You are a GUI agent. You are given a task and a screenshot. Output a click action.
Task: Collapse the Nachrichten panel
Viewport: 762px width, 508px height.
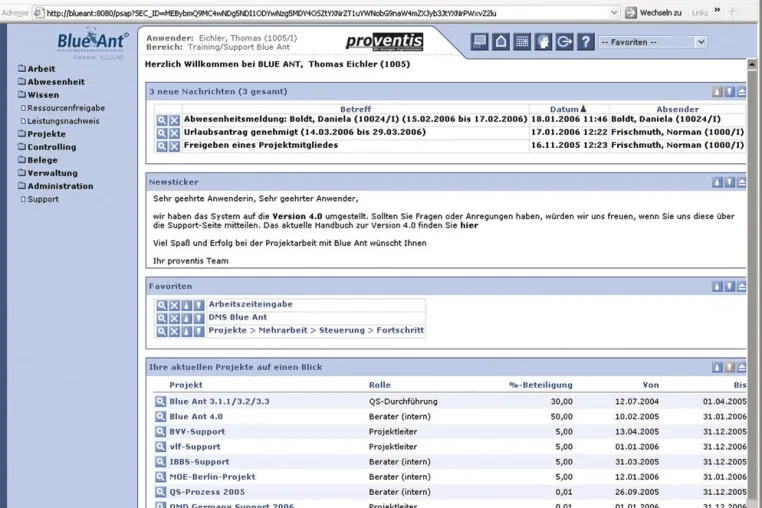[x=742, y=91]
